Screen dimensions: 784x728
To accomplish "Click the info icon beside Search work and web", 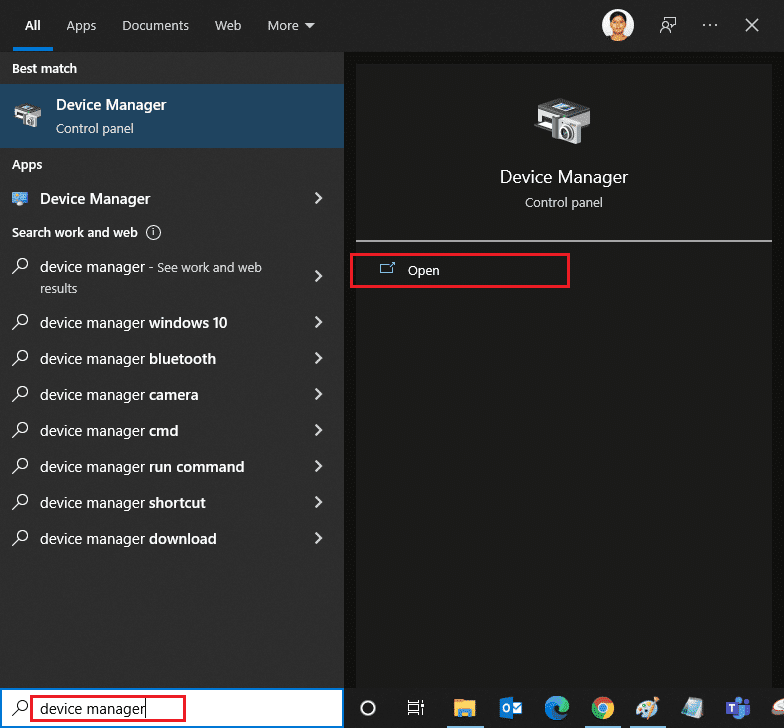I will pyautogui.click(x=153, y=233).
